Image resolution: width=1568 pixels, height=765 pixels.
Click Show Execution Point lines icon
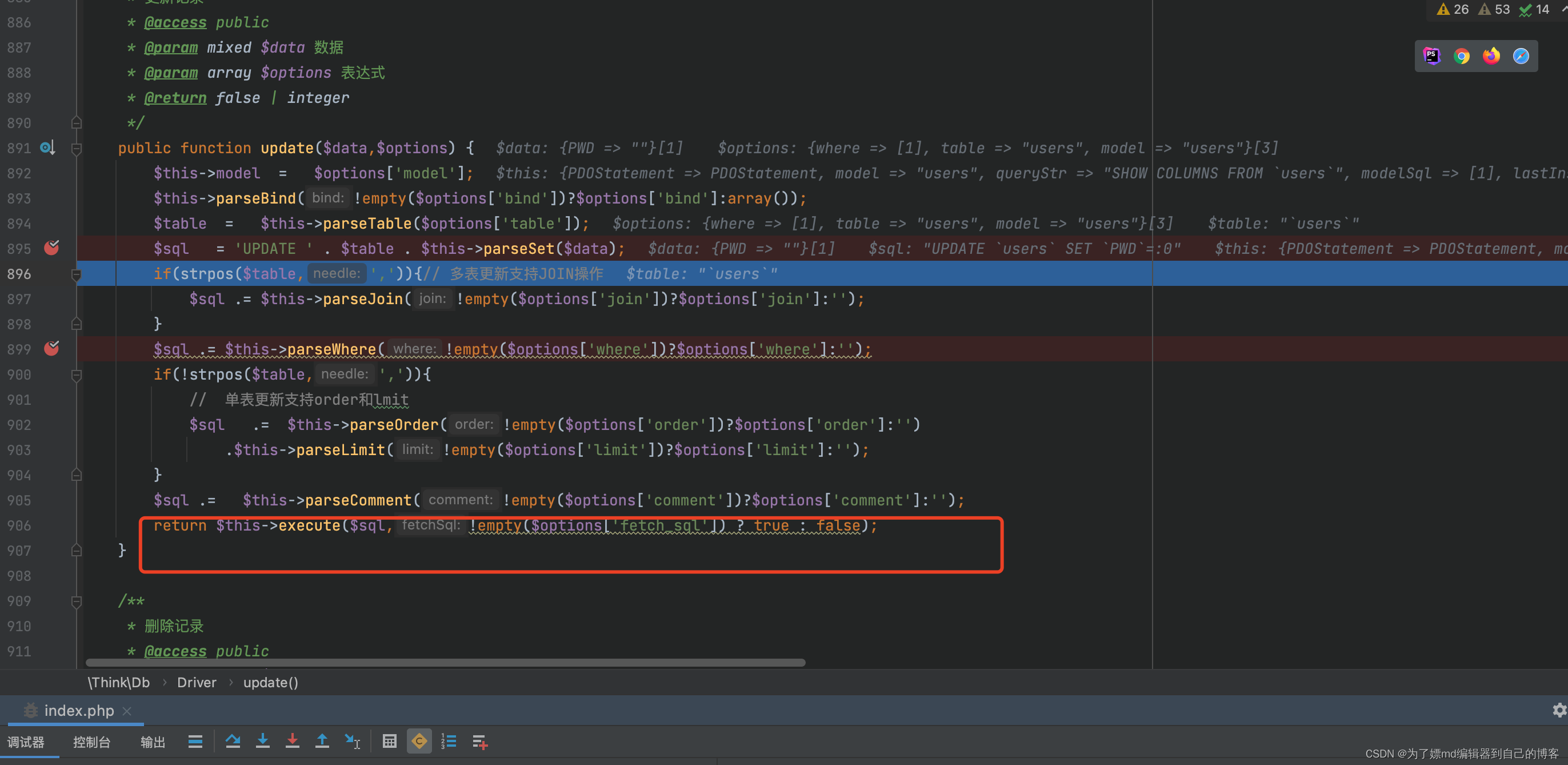[x=195, y=741]
